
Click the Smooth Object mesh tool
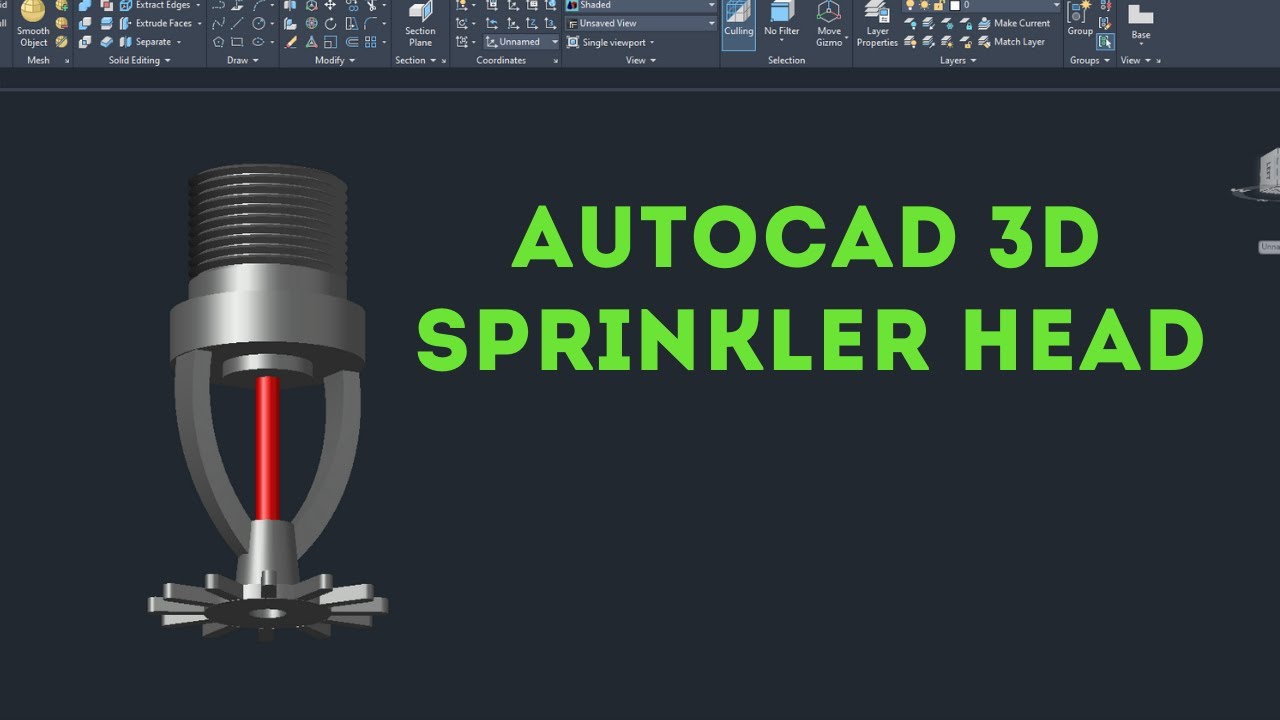tap(33, 25)
